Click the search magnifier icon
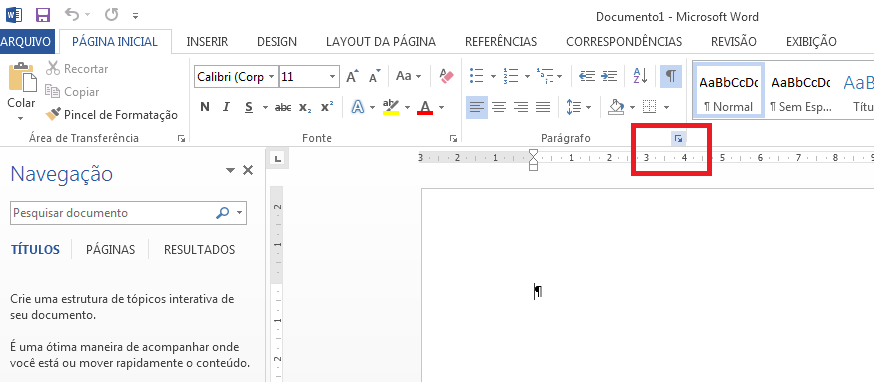 222,212
